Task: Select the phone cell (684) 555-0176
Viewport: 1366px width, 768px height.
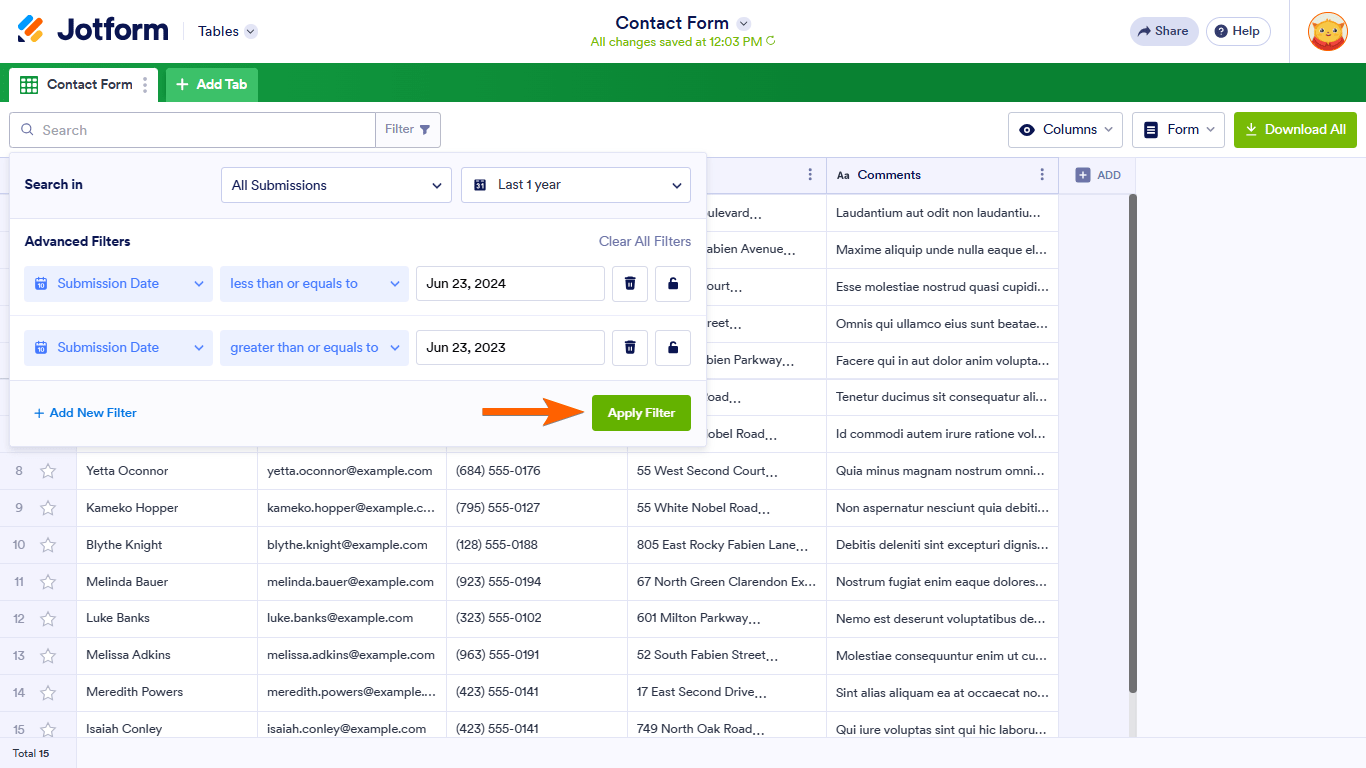Action: tap(537, 471)
